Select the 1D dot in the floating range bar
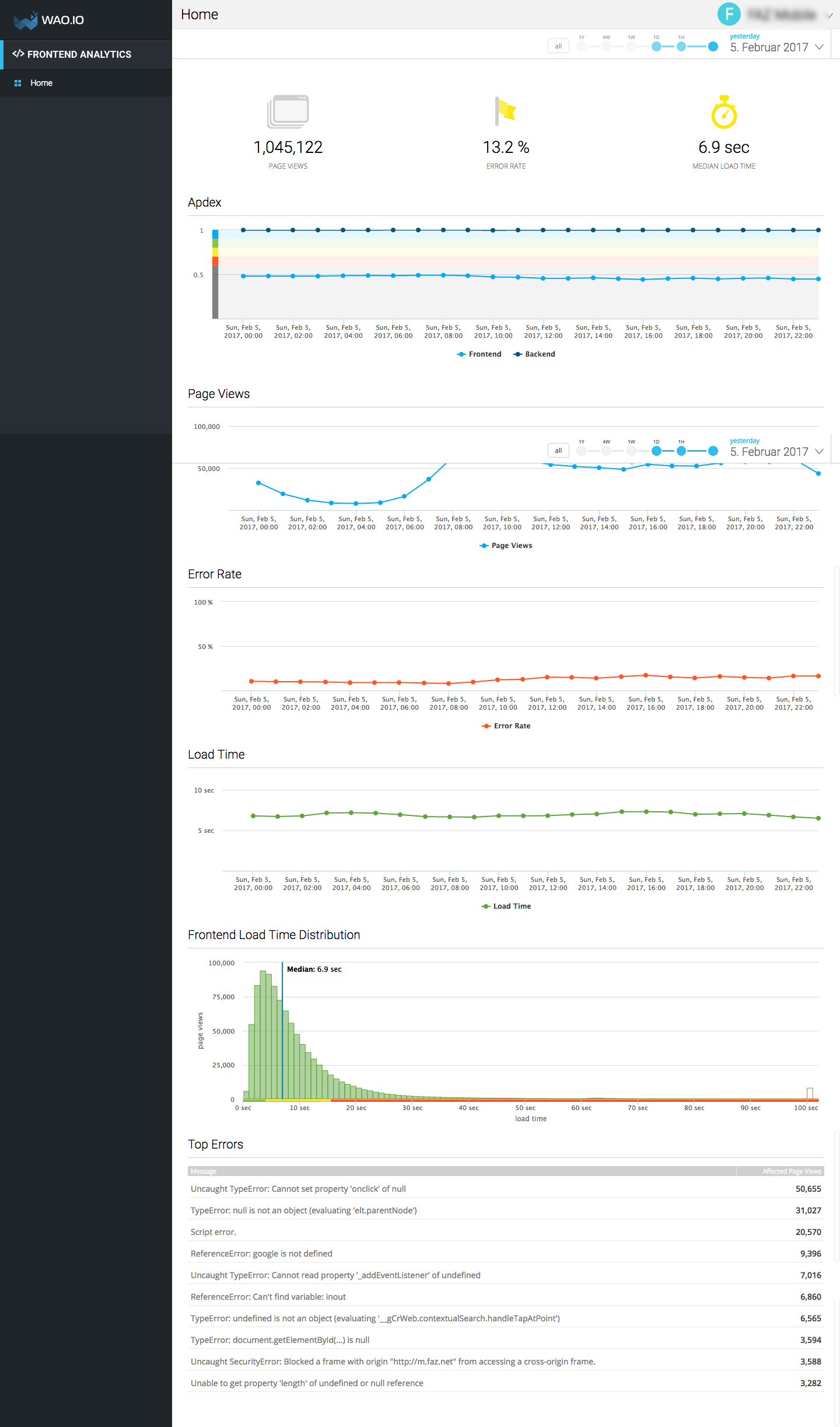 (x=656, y=451)
